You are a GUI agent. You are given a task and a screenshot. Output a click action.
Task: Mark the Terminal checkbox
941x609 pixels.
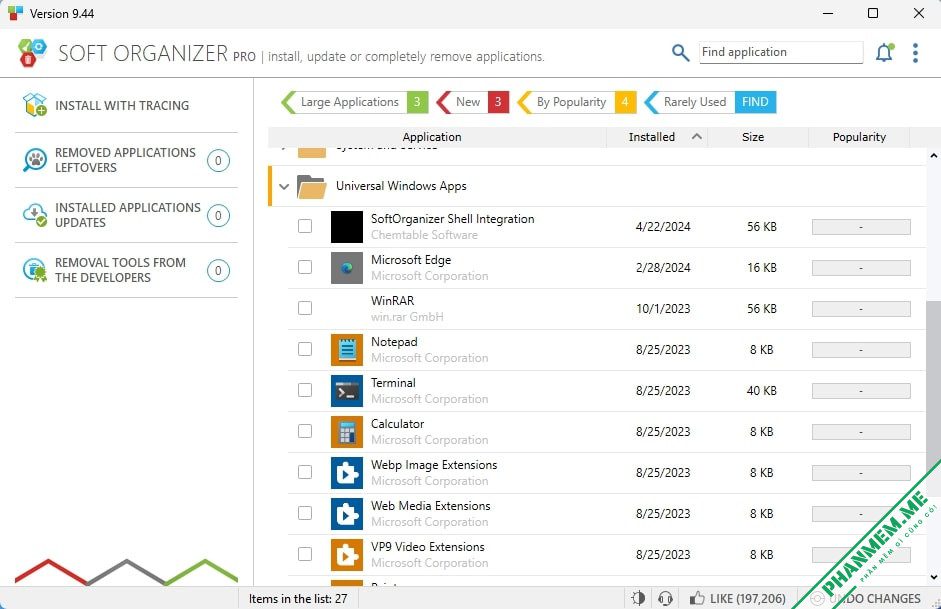305,391
